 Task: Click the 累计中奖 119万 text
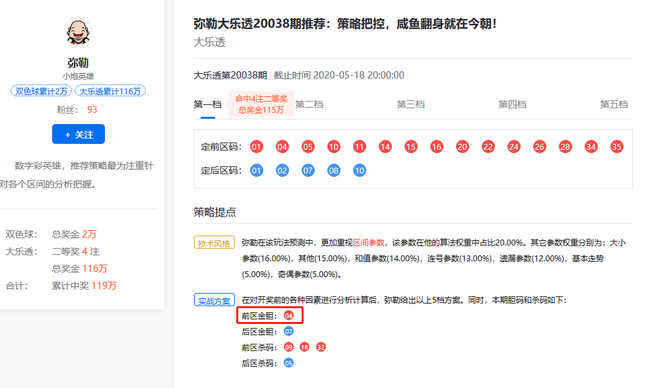pyautogui.click(x=84, y=286)
